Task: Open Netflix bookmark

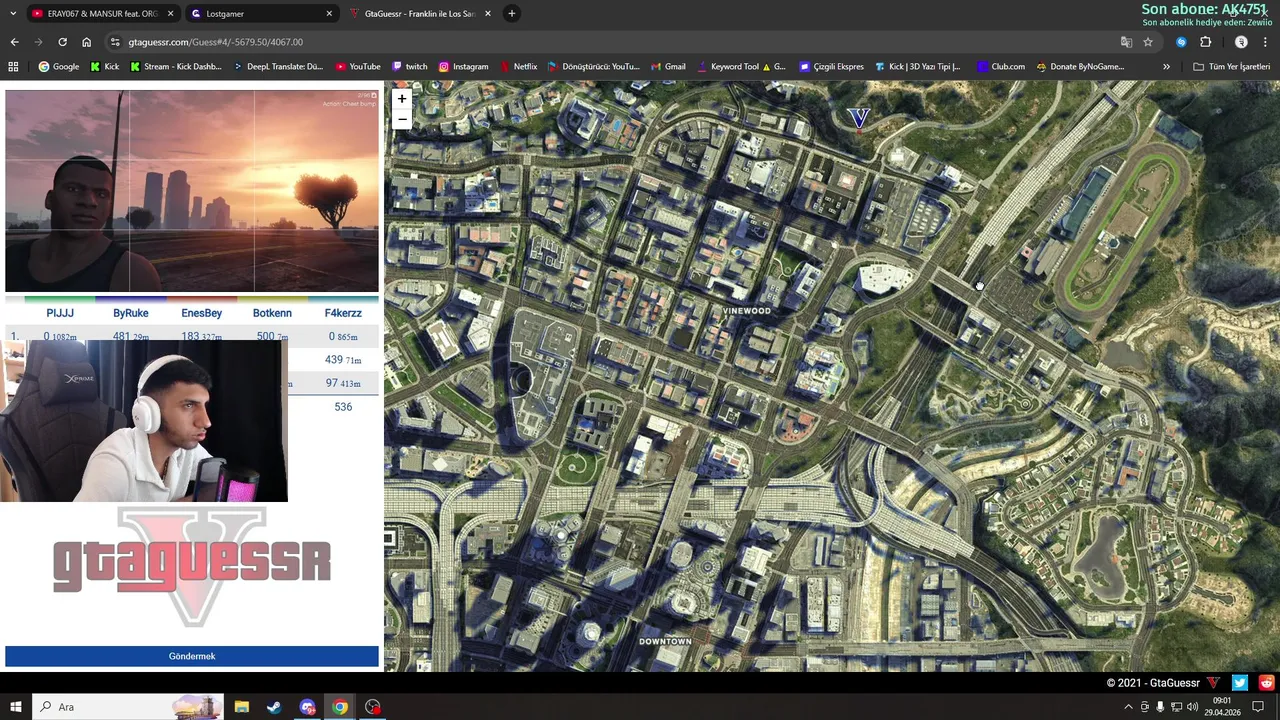Action: (x=519, y=67)
